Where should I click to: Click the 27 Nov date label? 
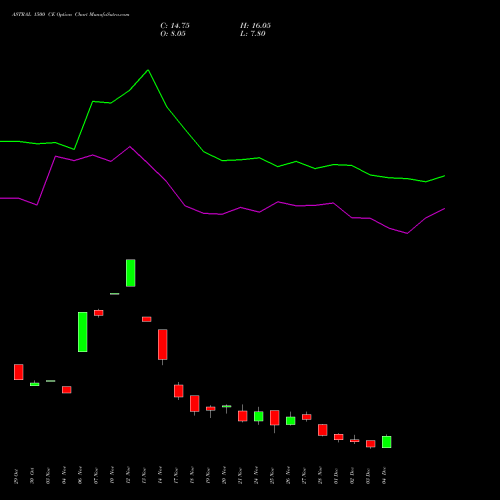304,476
